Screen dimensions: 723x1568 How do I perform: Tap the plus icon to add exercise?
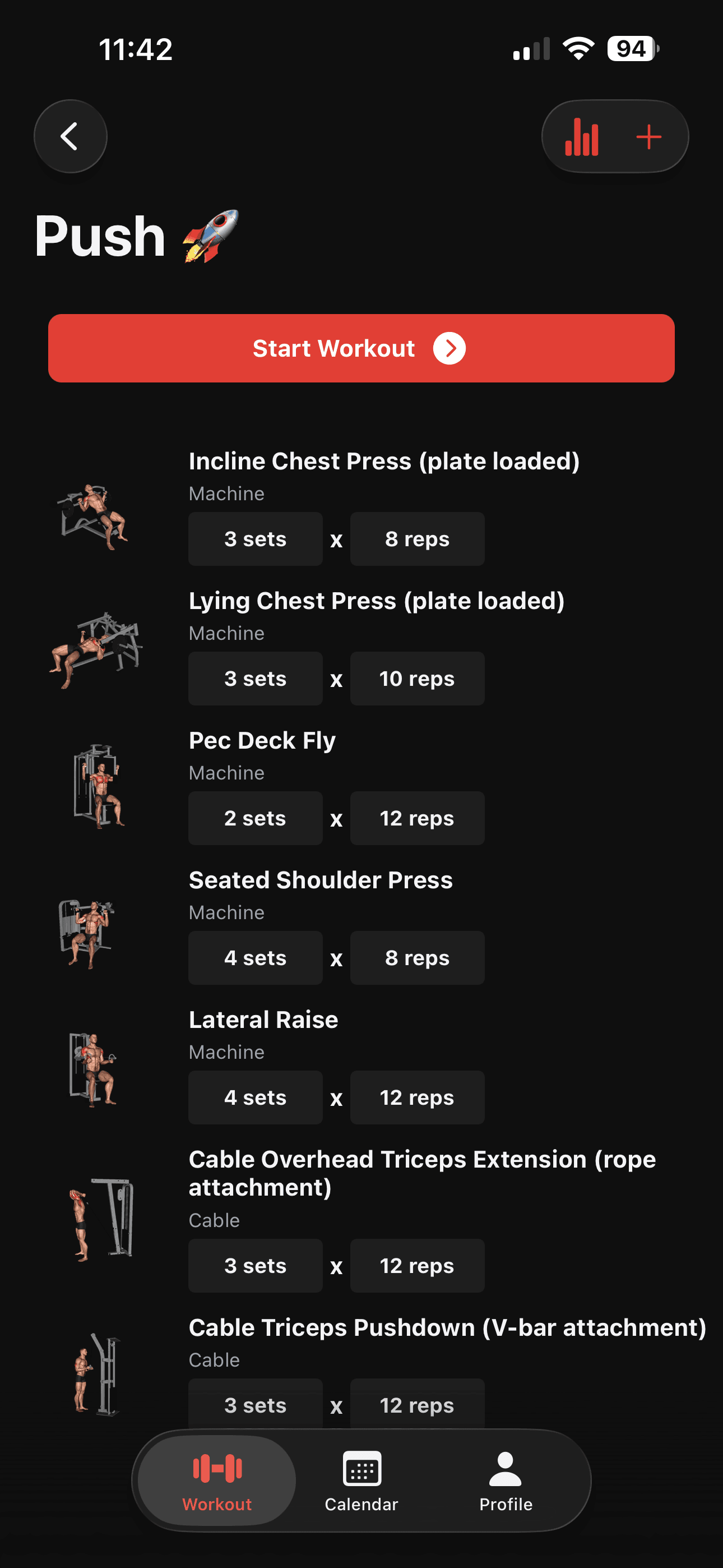click(x=649, y=136)
